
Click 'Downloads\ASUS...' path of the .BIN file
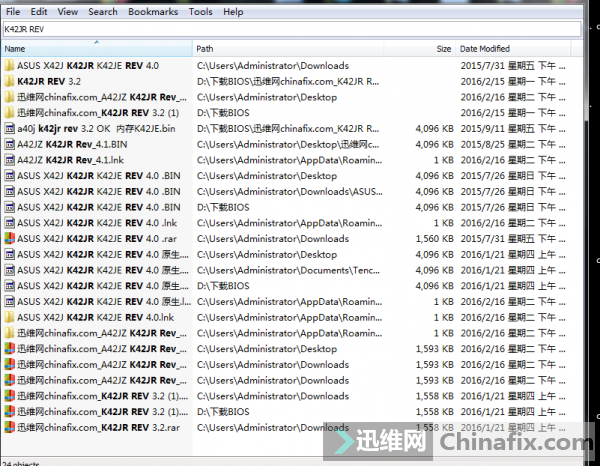point(289,192)
